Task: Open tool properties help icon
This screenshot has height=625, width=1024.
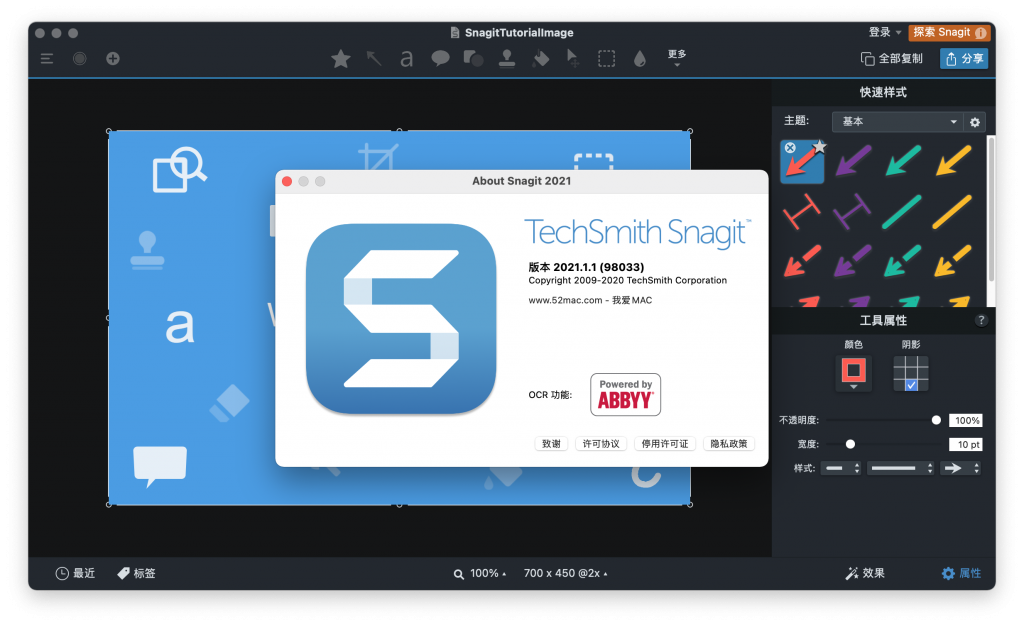Action: coord(981,320)
